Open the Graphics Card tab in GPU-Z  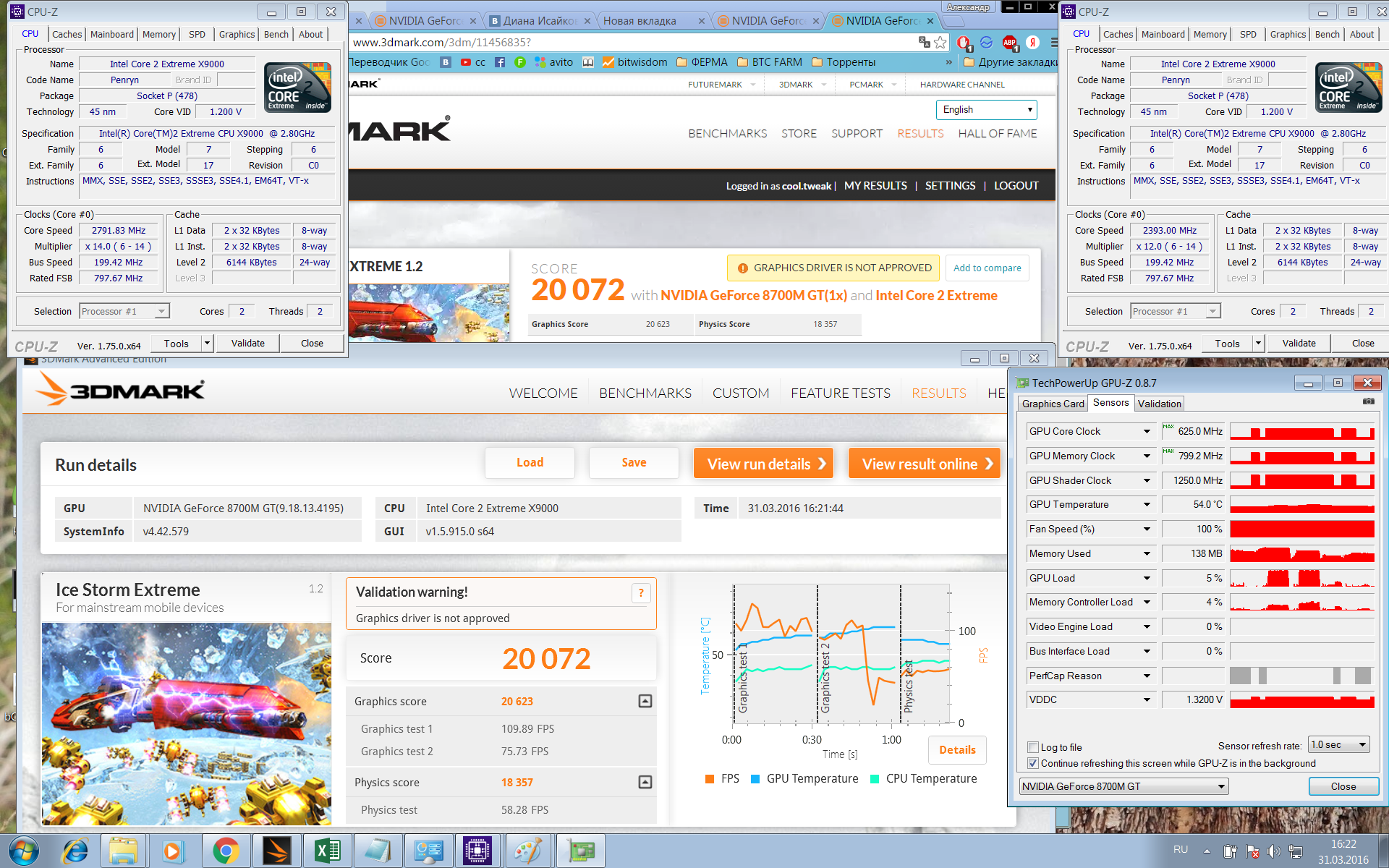click(1053, 404)
